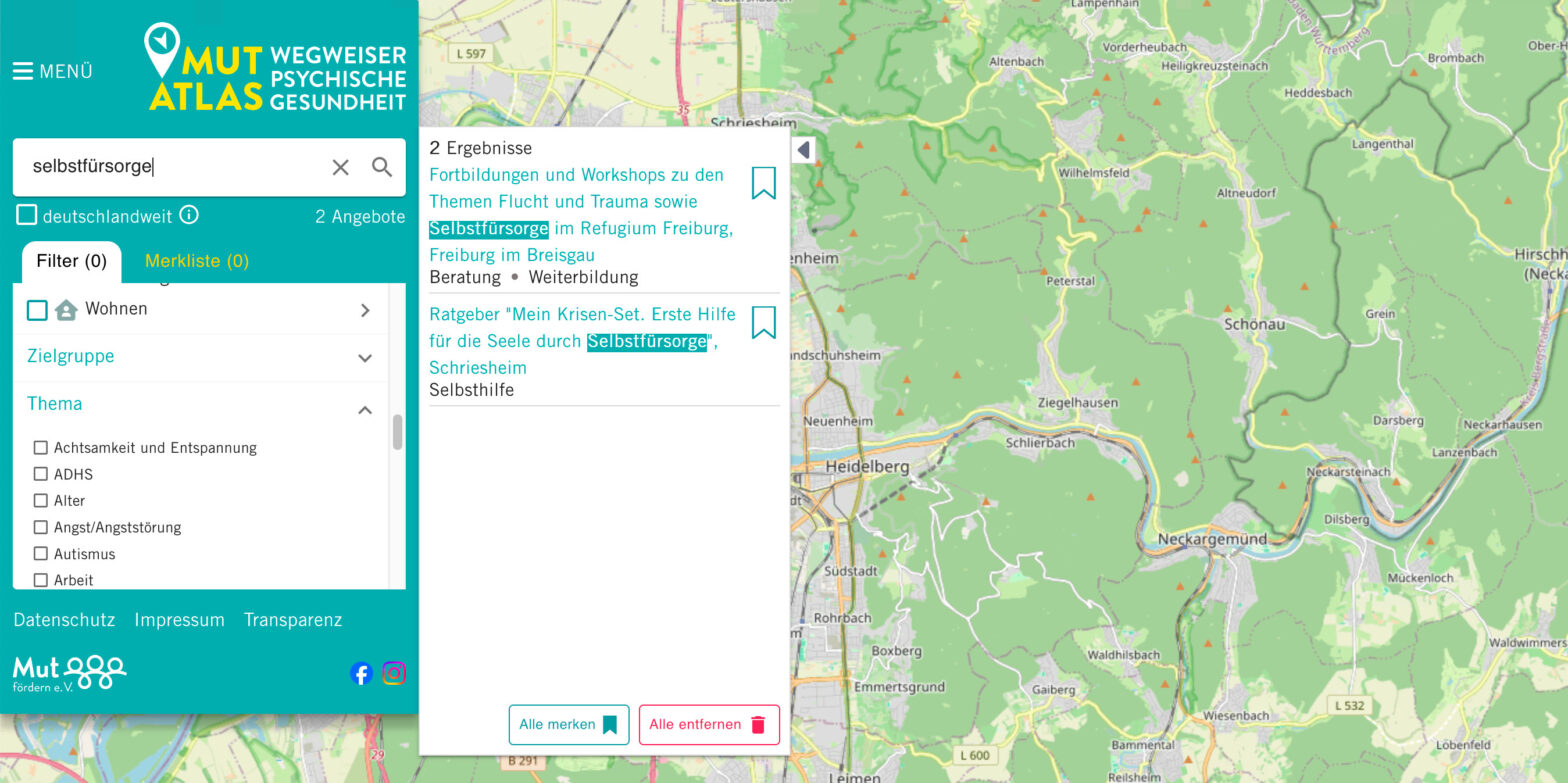This screenshot has width=1568, height=783.
Task: Open the Facebook icon
Action: click(x=361, y=674)
